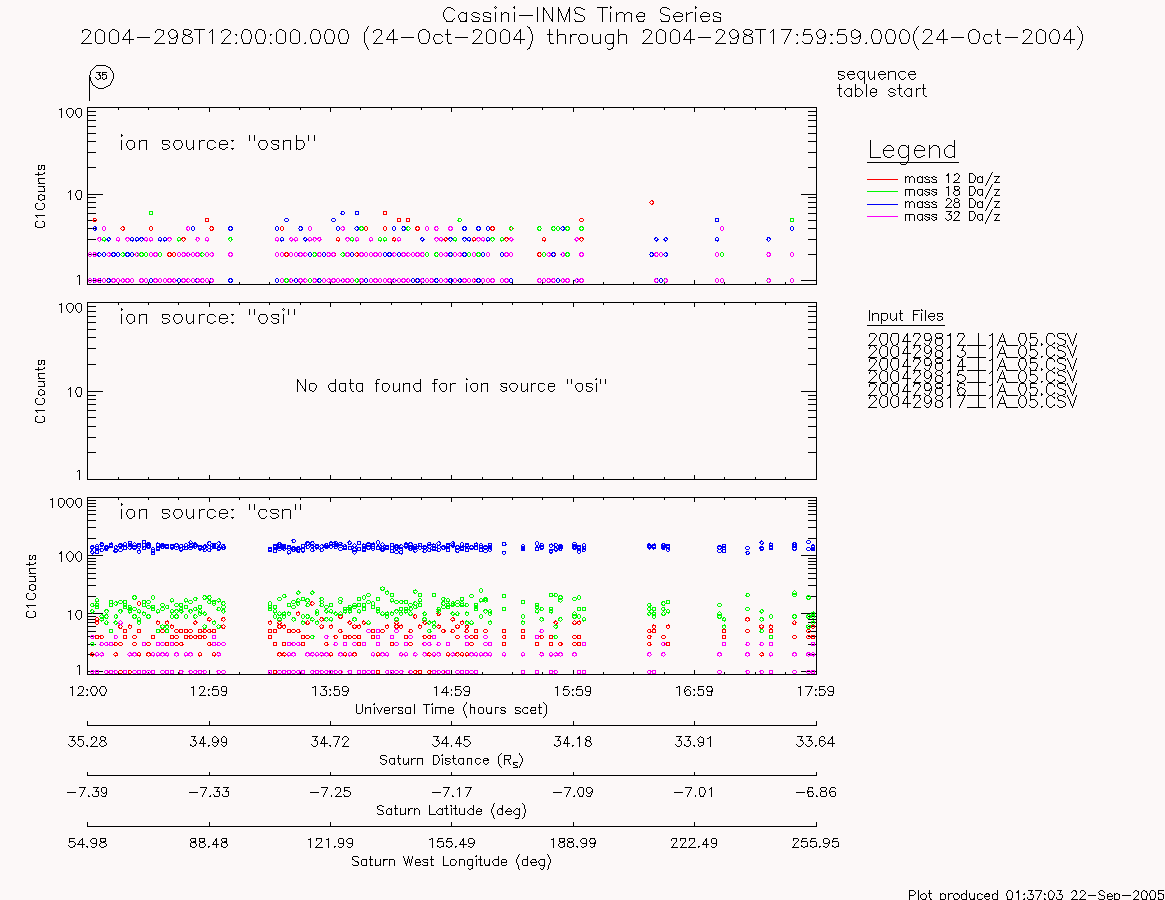Click the 88.48 west longitude value
Image resolution: width=1165 pixels, height=900 pixels.
pos(209,844)
